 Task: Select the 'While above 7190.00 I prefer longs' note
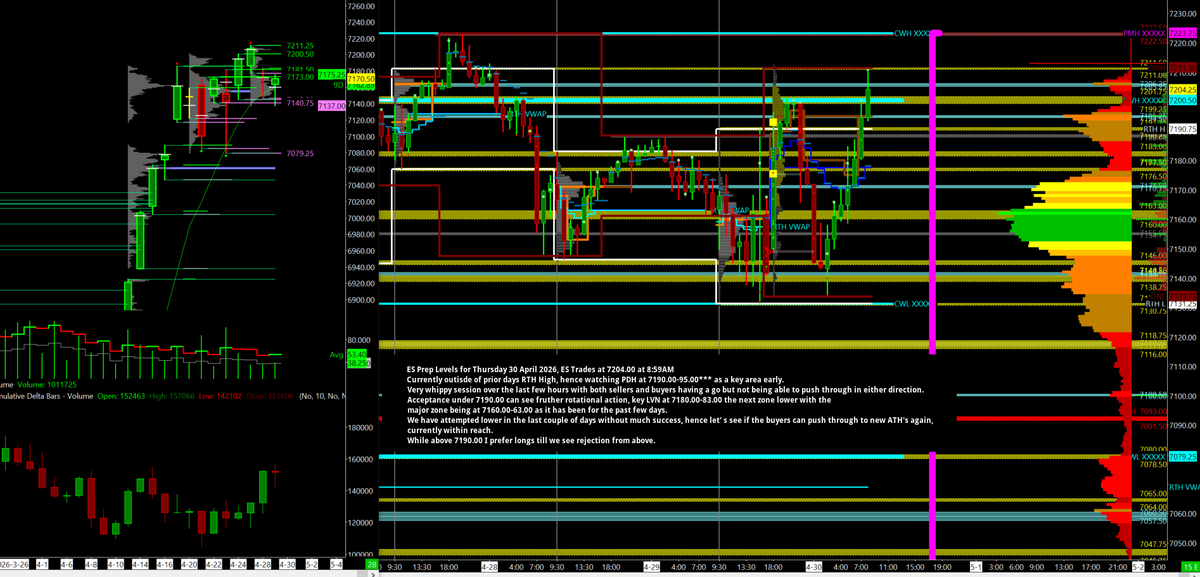click(531, 439)
